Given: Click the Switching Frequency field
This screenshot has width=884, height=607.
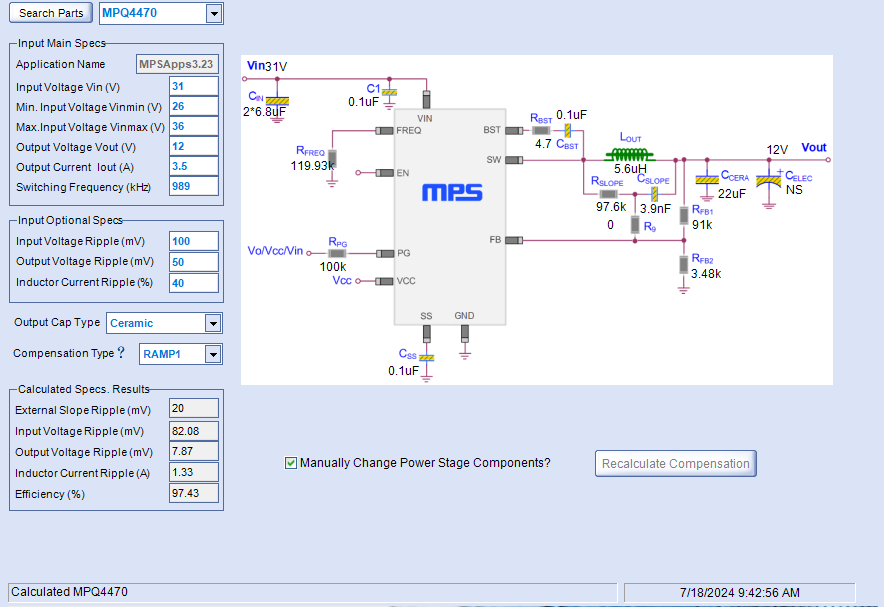Looking at the screenshot, I should [193, 187].
